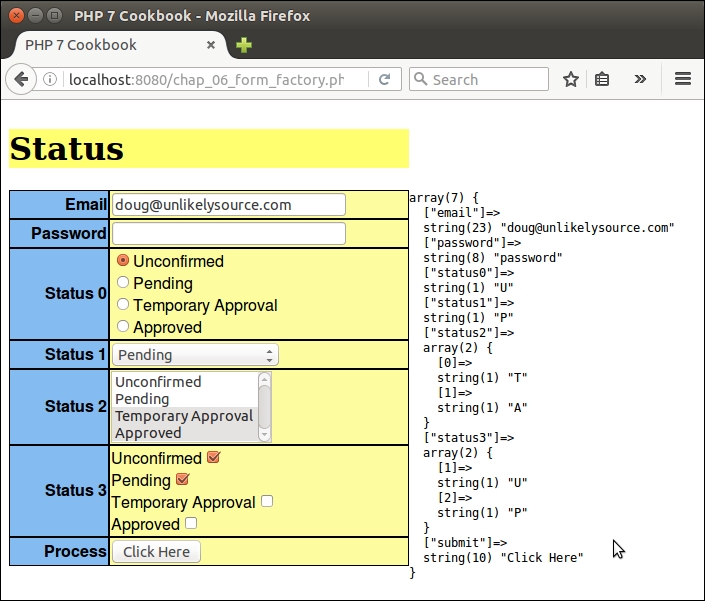
Task: Bookmark this page with the star icon
Action: tap(570, 80)
